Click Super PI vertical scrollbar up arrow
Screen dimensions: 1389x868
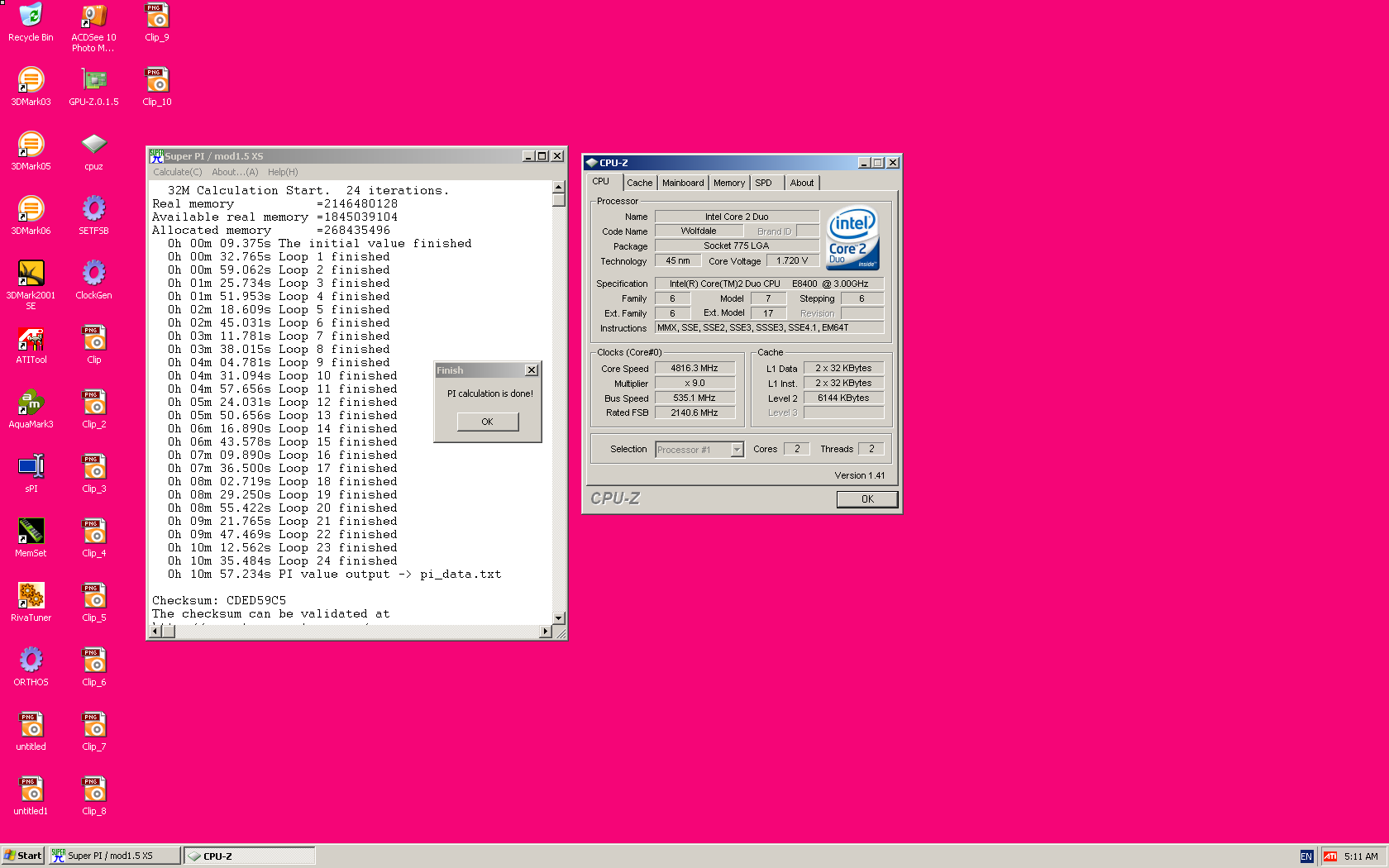pyautogui.click(x=559, y=188)
